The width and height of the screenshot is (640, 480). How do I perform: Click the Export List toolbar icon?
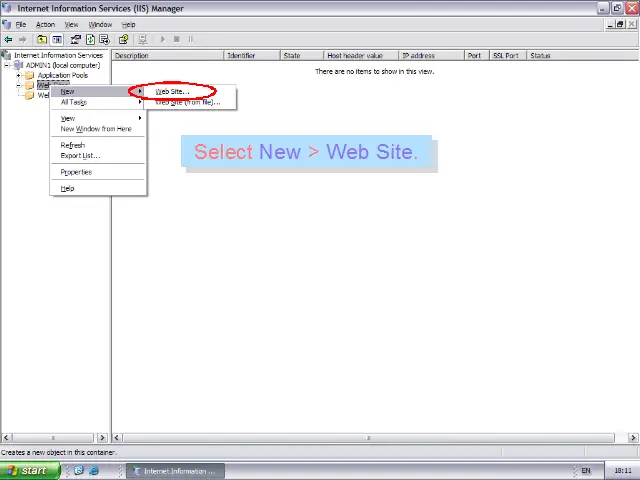click(x=104, y=40)
